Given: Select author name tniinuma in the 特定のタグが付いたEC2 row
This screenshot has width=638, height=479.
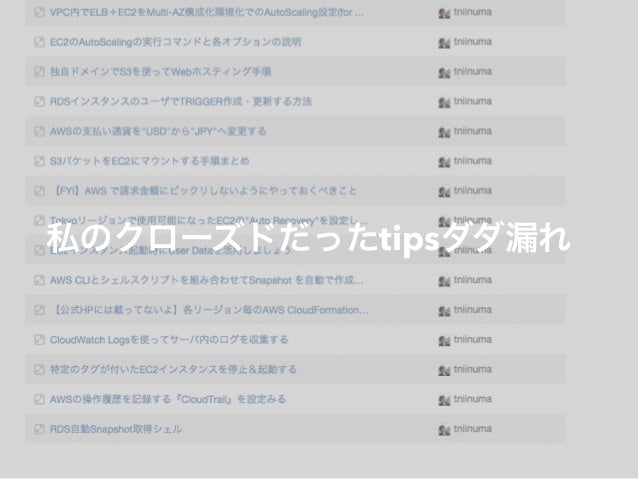Looking at the screenshot, I should [x=473, y=369].
